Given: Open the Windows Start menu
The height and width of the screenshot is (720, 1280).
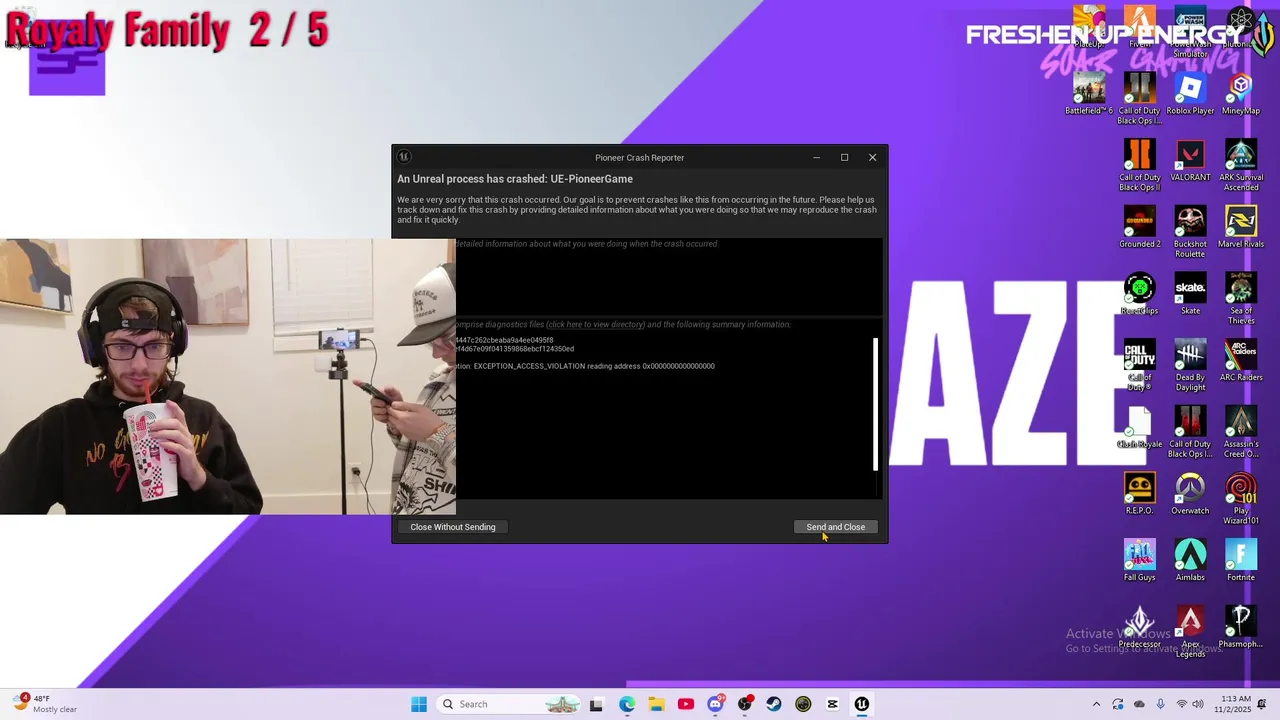Looking at the screenshot, I should (x=419, y=704).
